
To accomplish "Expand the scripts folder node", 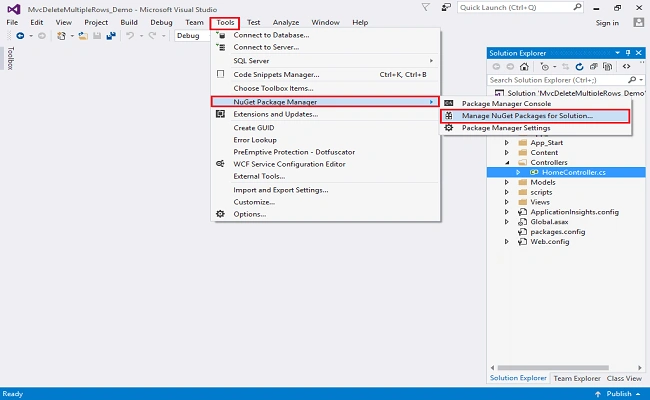I will coord(507,192).
